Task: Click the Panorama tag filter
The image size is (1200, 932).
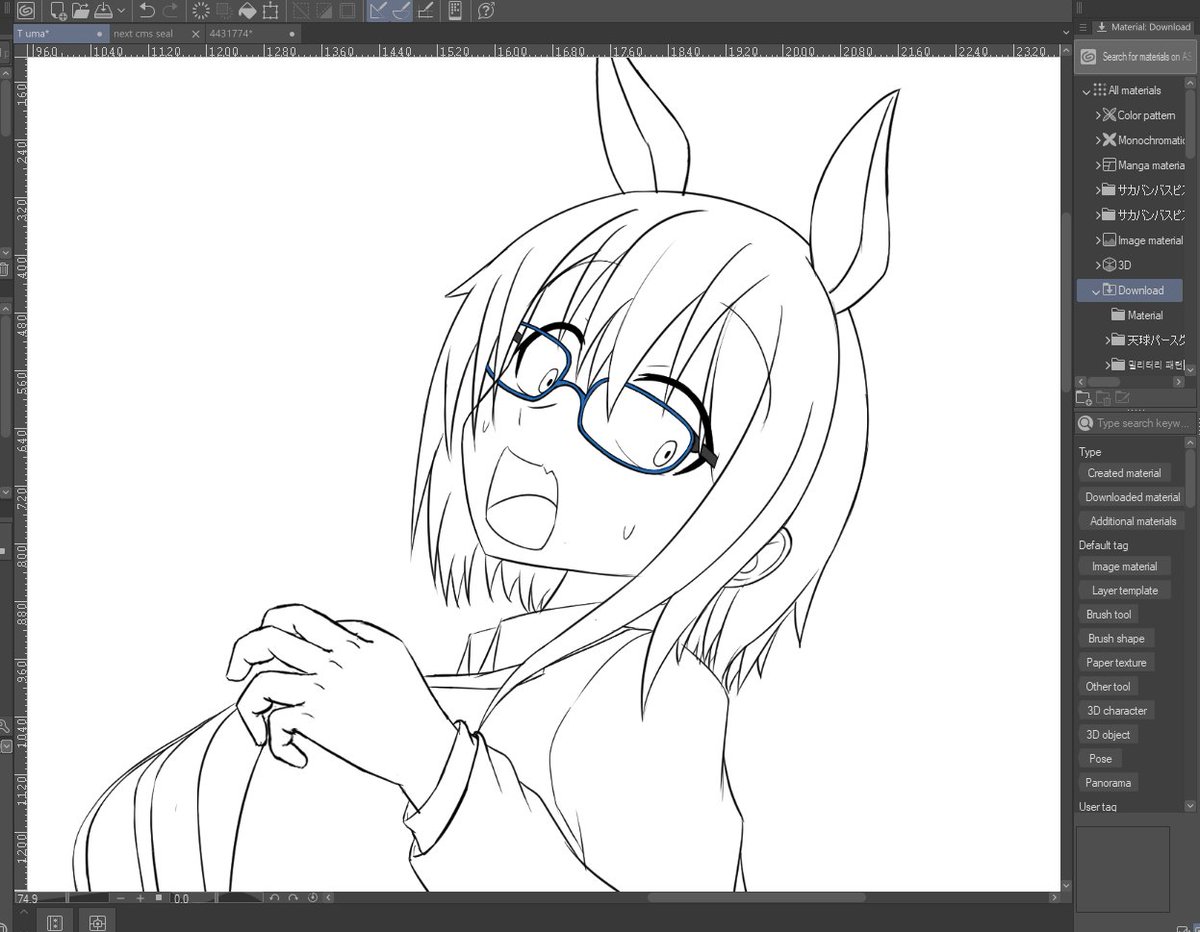Action: pyautogui.click(x=1108, y=783)
